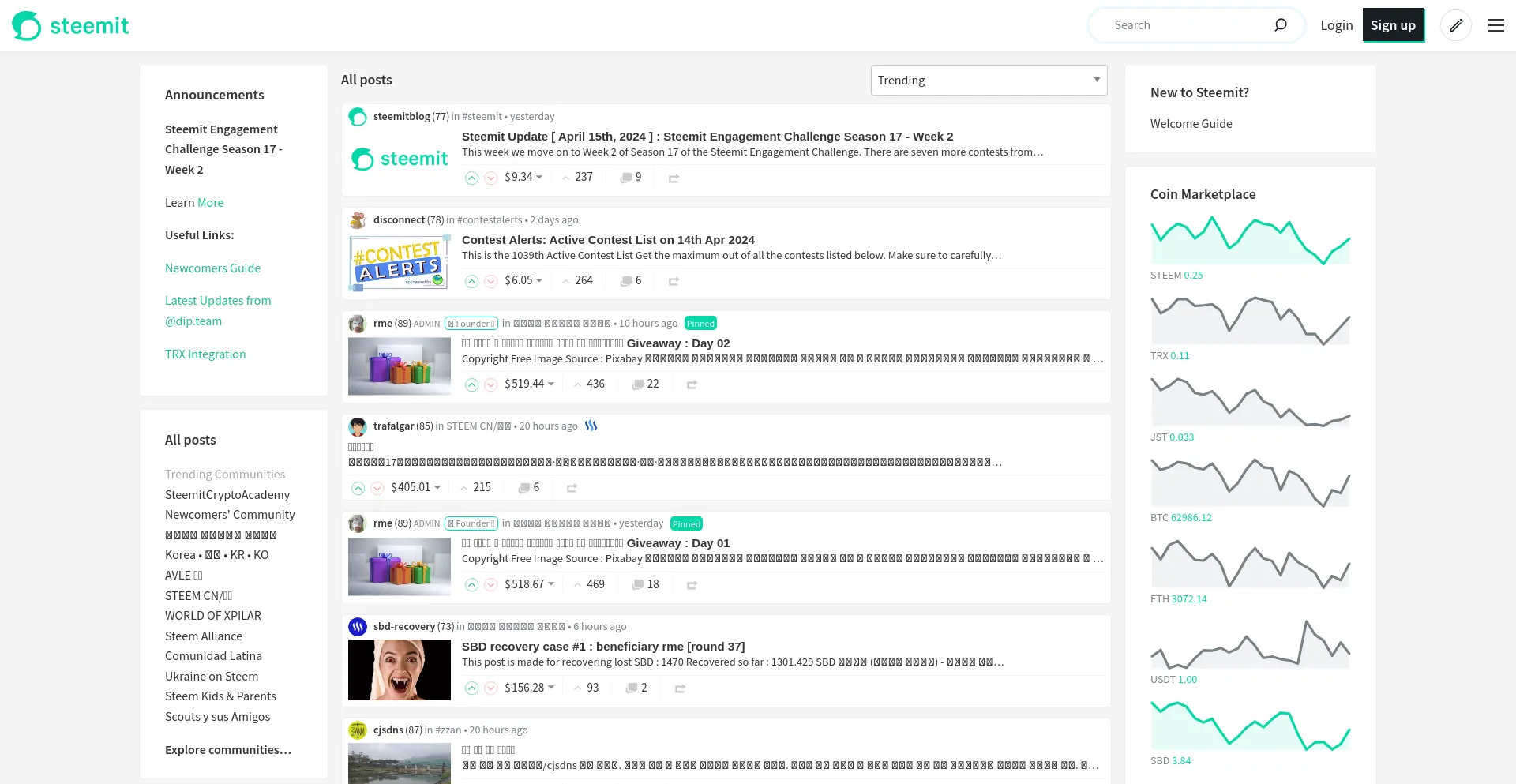Click the sbd-recovery avatar icon
Image resolution: width=1516 pixels, height=784 pixels.
[358, 627]
